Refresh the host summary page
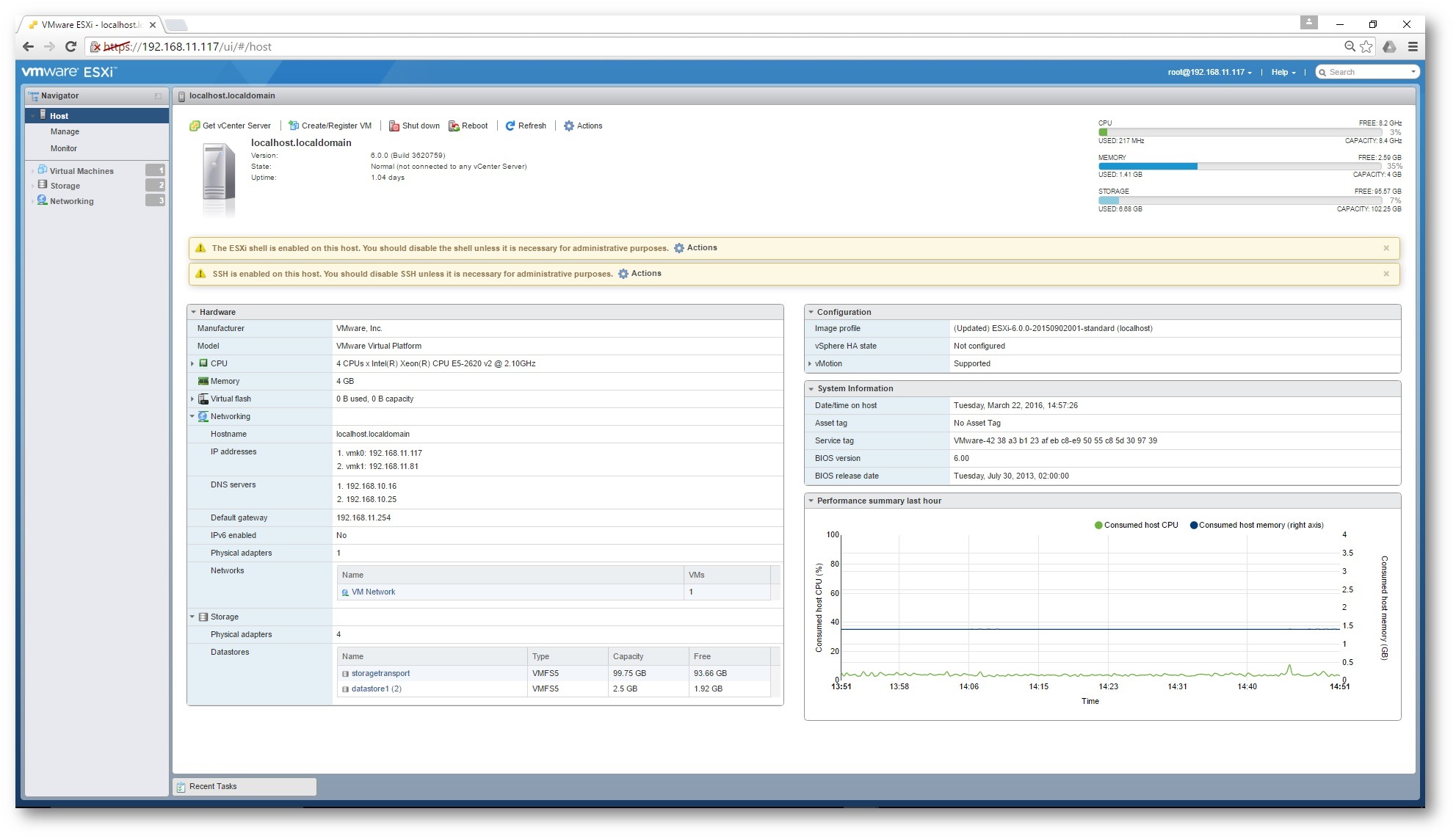The height and width of the screenshot is (839, 1456). tap(526, 126)
